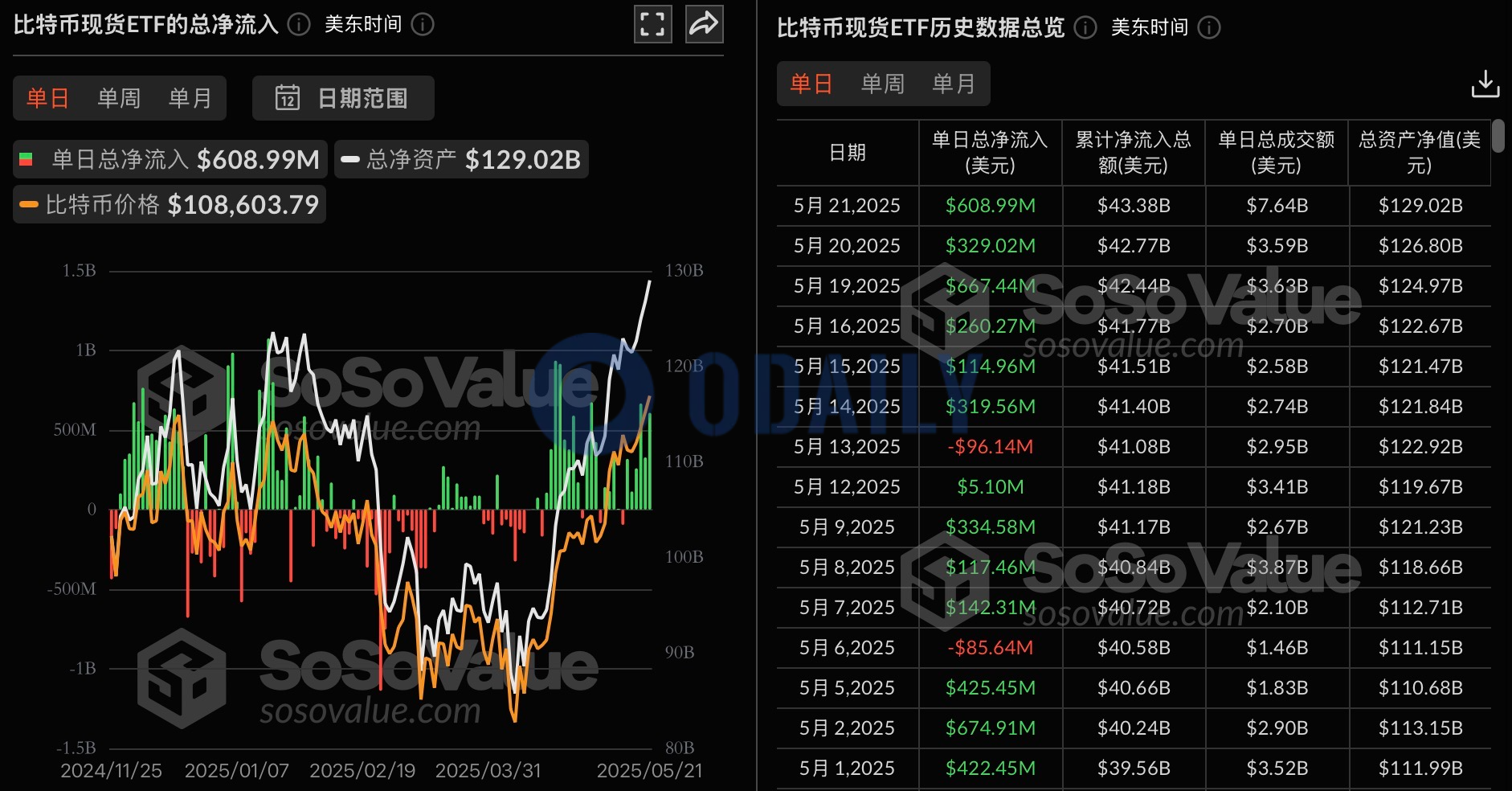Grab the history table vertical scrollbar
Screen dimensions: 1512x791
1498,136
